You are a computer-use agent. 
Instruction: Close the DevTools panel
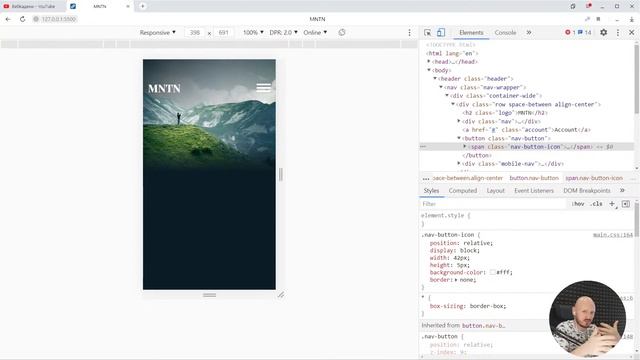click(x=631, y=33)
